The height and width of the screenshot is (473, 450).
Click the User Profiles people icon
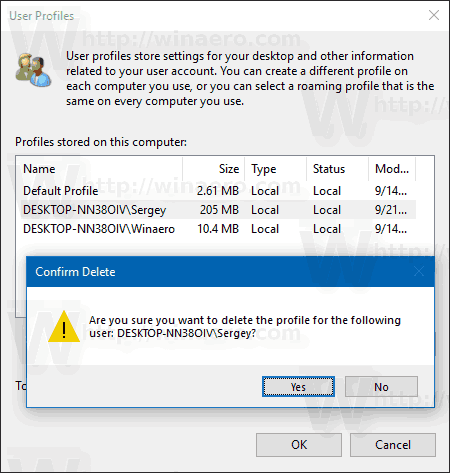[33, 70]
